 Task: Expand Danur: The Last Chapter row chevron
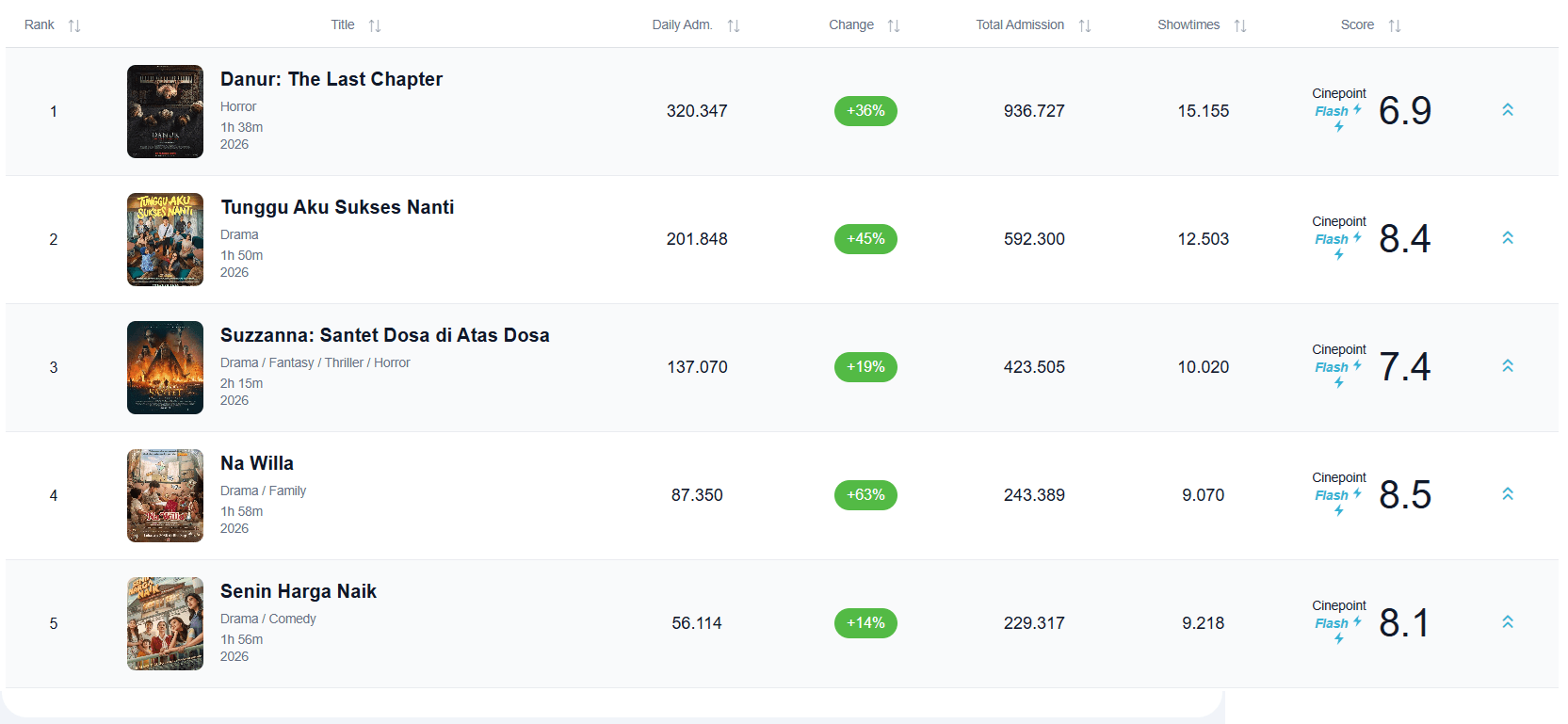click(x=1508, y=110)
